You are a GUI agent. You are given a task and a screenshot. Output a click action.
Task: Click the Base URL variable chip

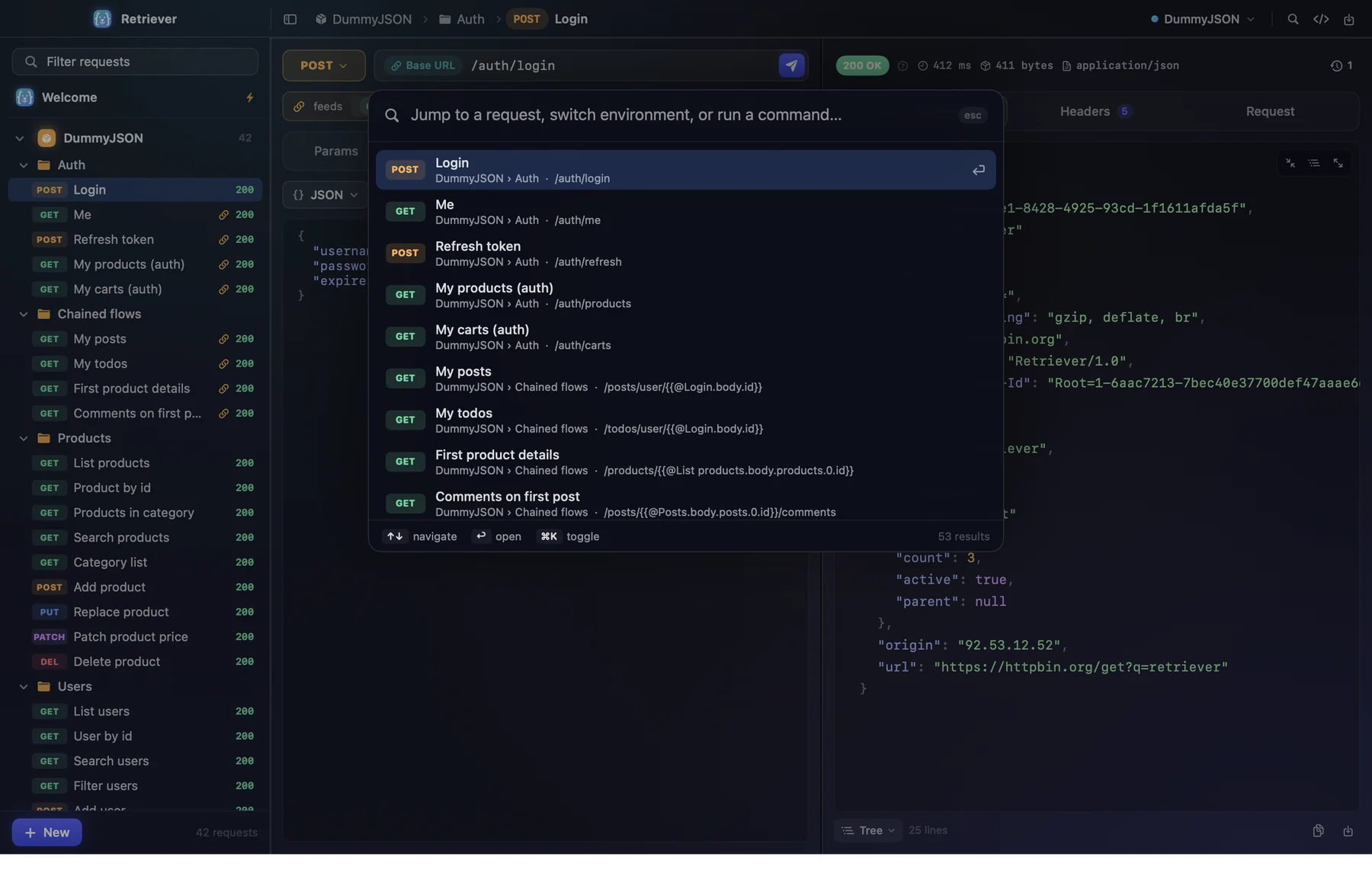(423, 66)
